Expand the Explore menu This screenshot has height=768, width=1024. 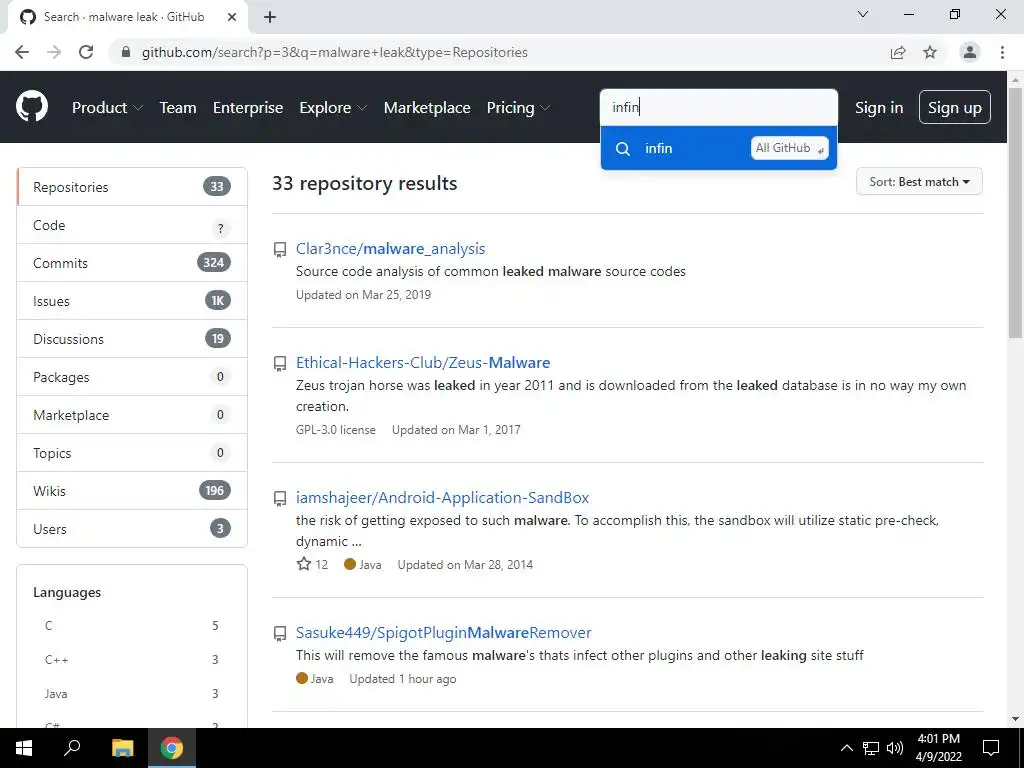[333, 108]
